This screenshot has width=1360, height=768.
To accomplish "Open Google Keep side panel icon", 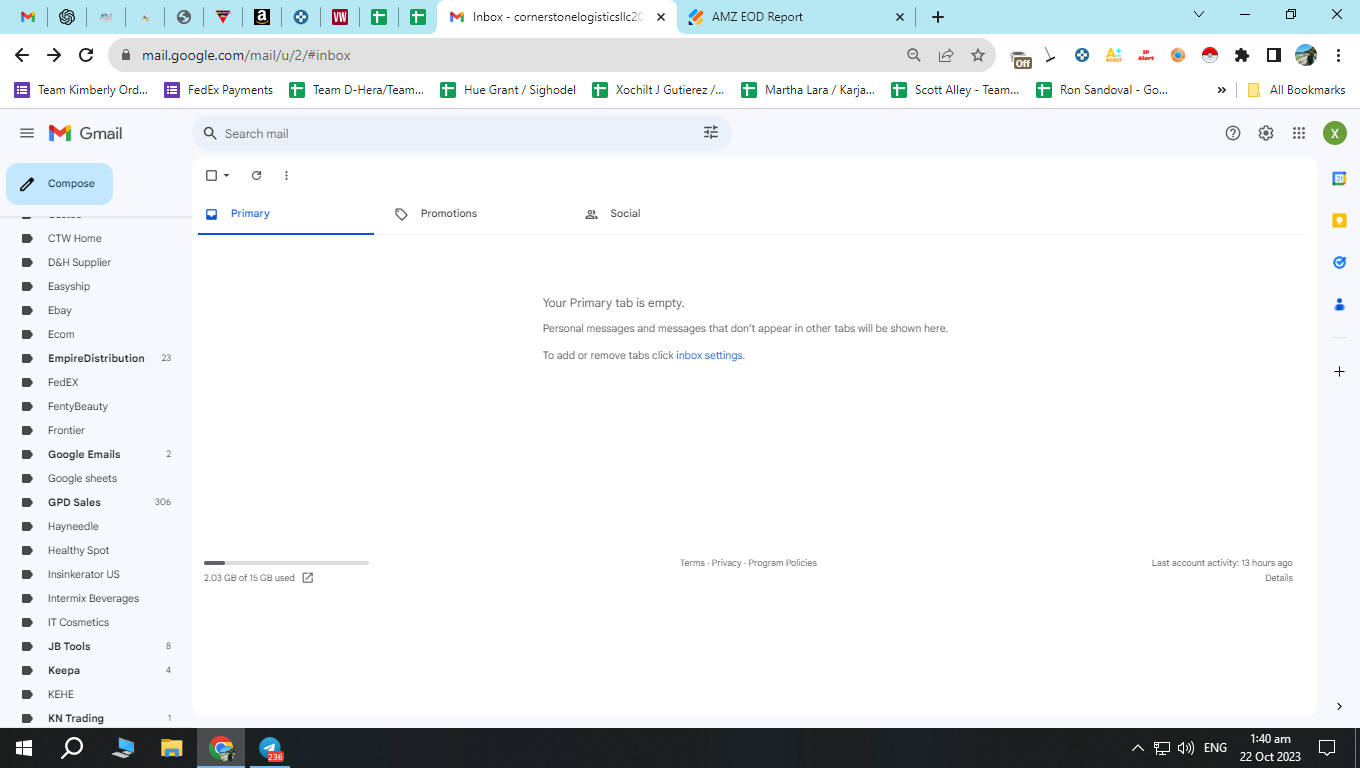I will tap(1339, 220).
